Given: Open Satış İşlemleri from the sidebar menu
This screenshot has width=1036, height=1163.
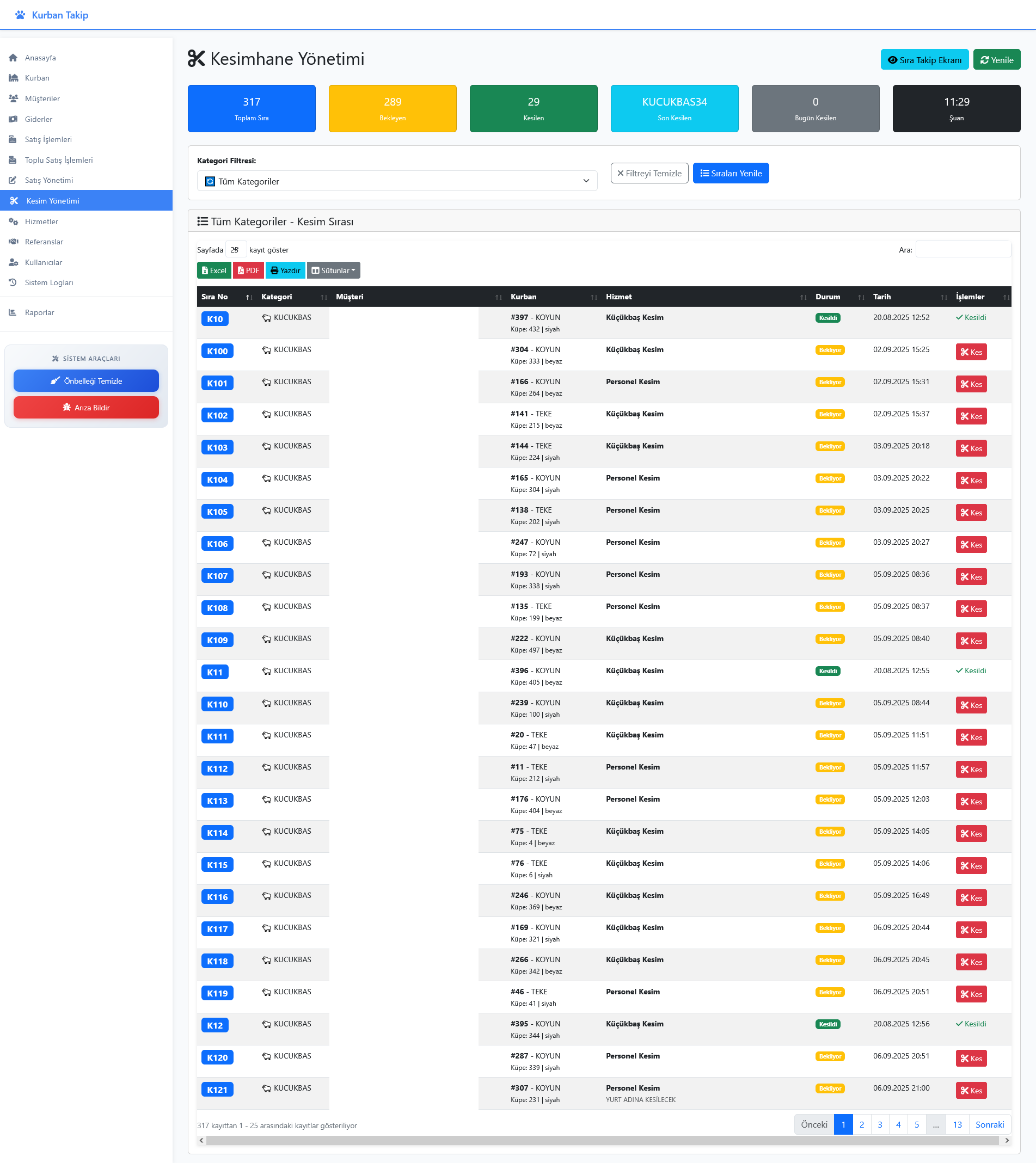Looking at the screenshot, I should pyautogui.click(x=48, y=139).
